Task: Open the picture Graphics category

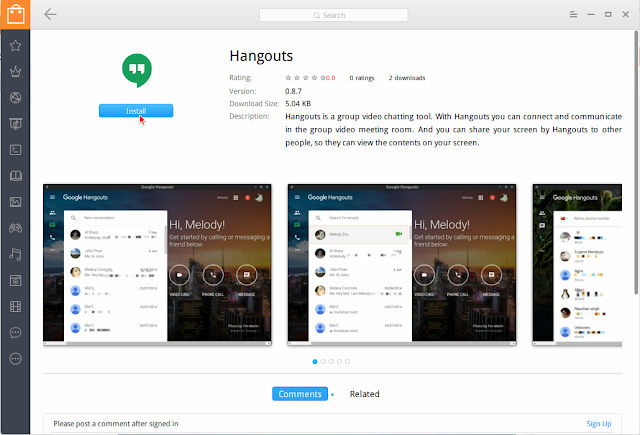Action: (x=16, y=202)
